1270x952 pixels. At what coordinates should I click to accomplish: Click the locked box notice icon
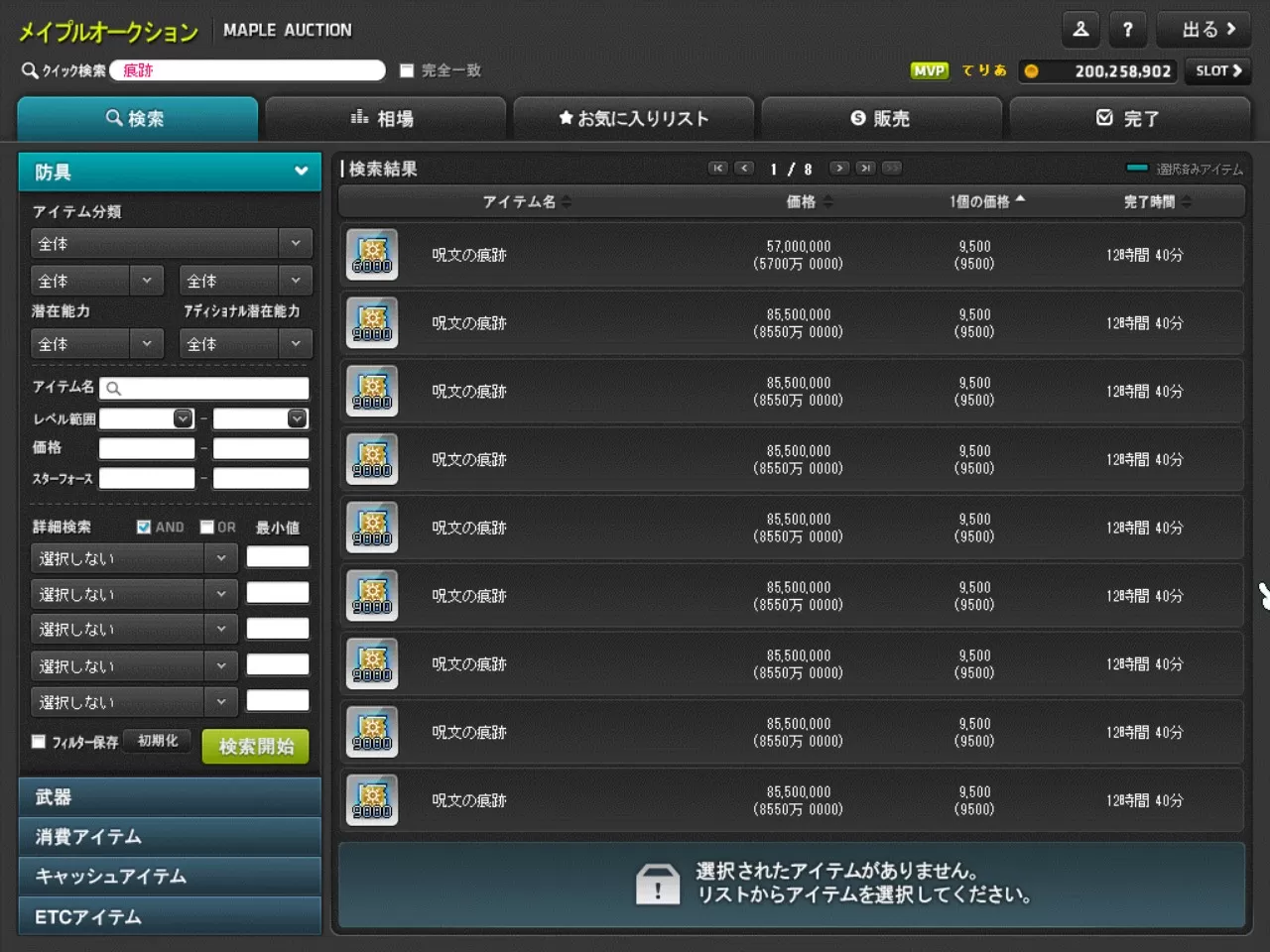coord(657,885)
